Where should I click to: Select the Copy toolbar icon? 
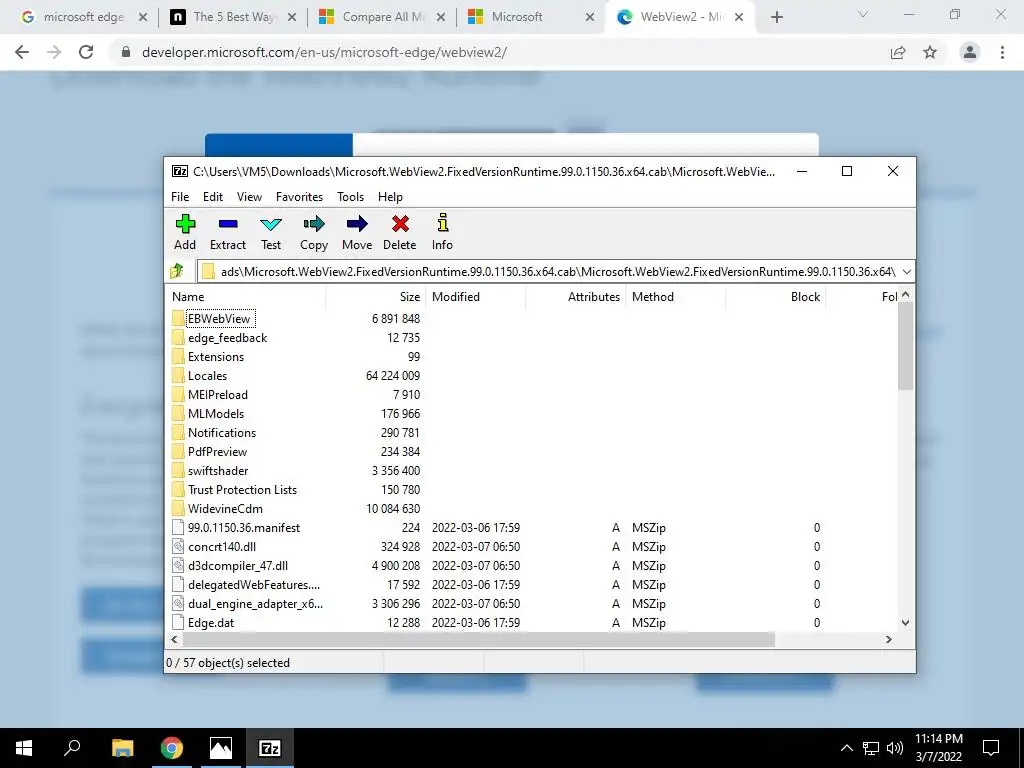(313, 224)
